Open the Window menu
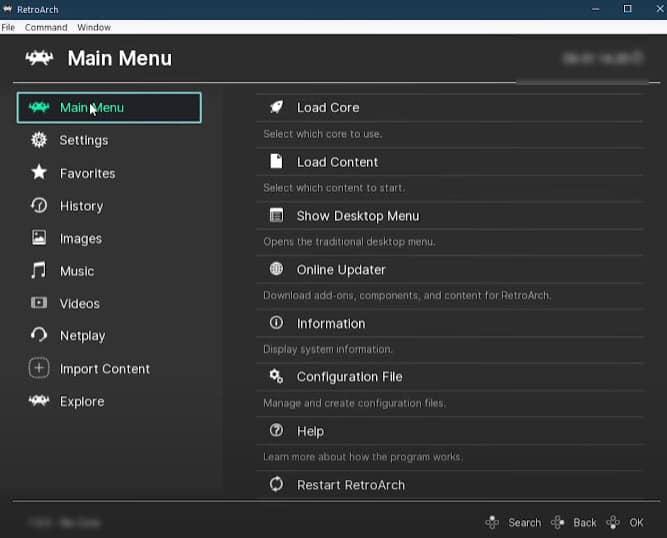Viewport: 667px width, 538px height. (94, 27)
